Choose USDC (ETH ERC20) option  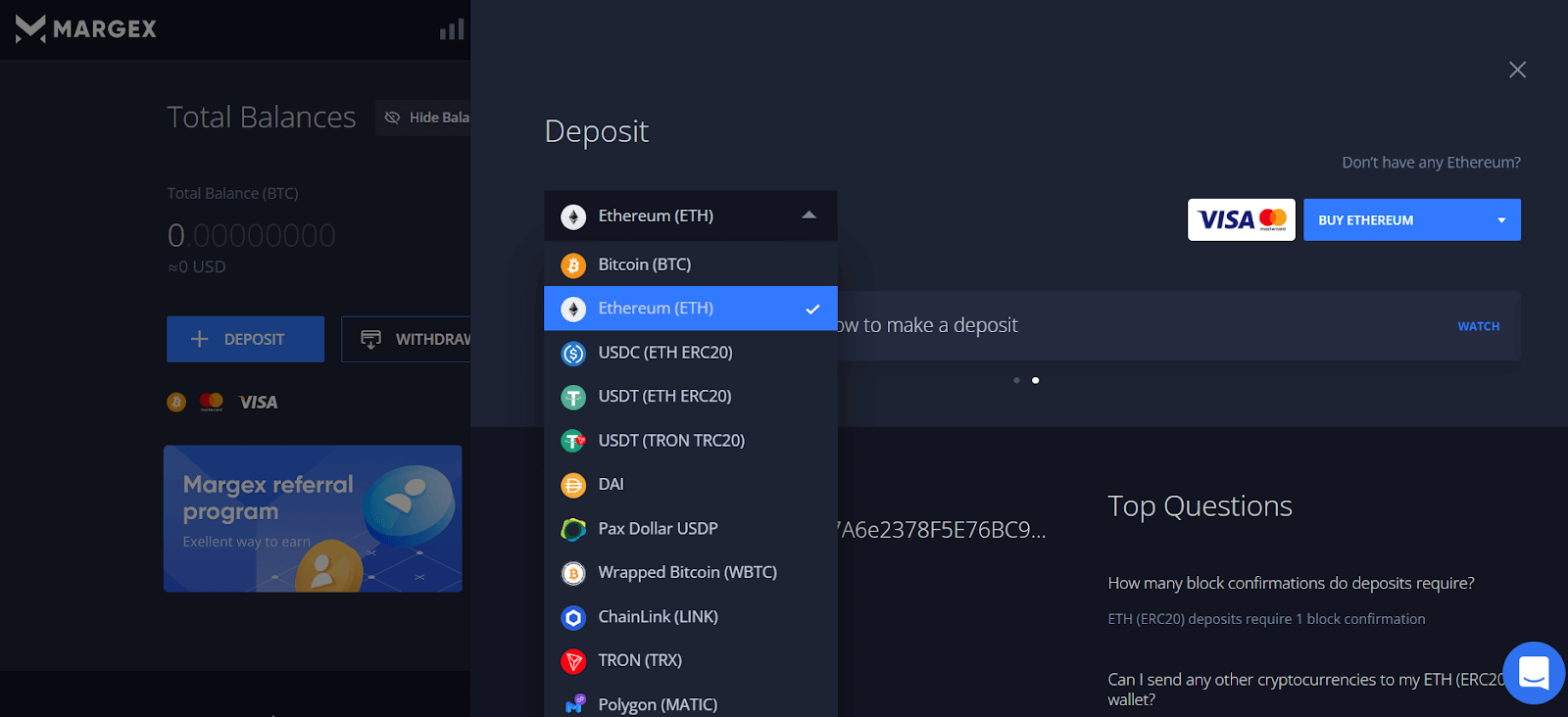click(x=691, y=353)
